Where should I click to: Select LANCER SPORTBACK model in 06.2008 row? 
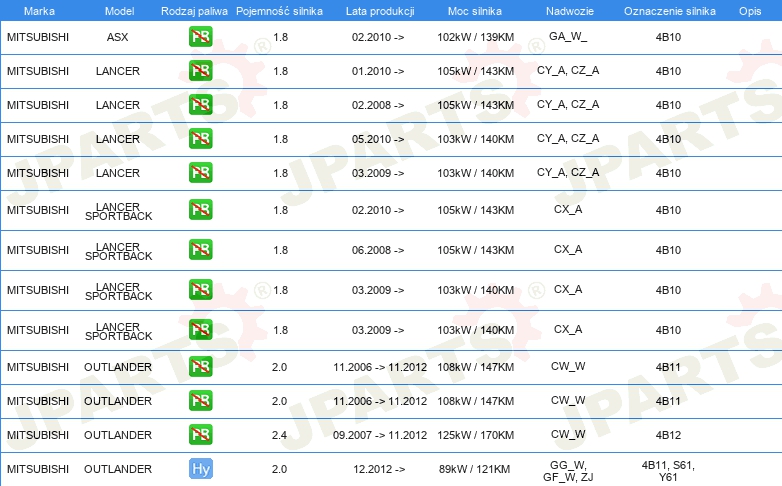pyautogui.click(x=118, y=251)
